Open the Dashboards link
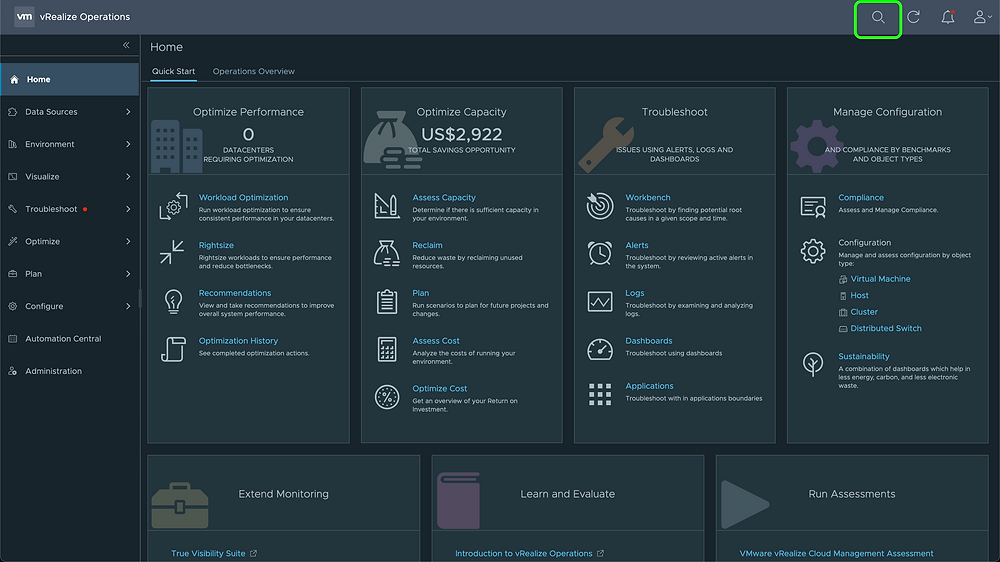The width and height of the screenshot is (1000, 562). 649,341
